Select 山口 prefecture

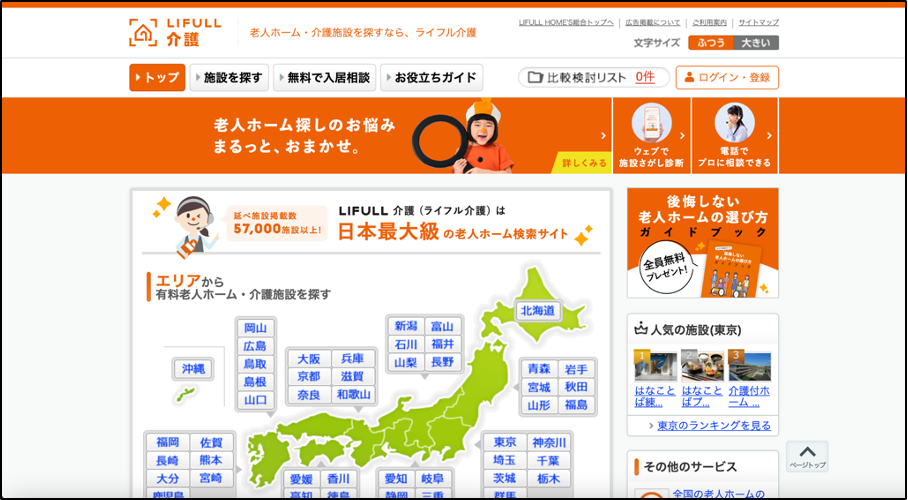255,399
